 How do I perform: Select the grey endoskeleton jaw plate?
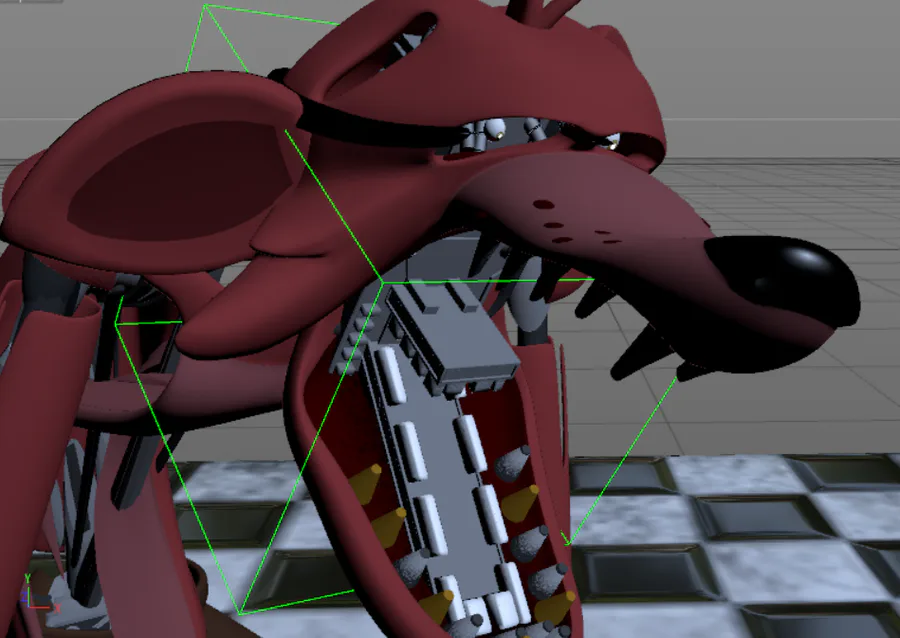coord(451,482)
